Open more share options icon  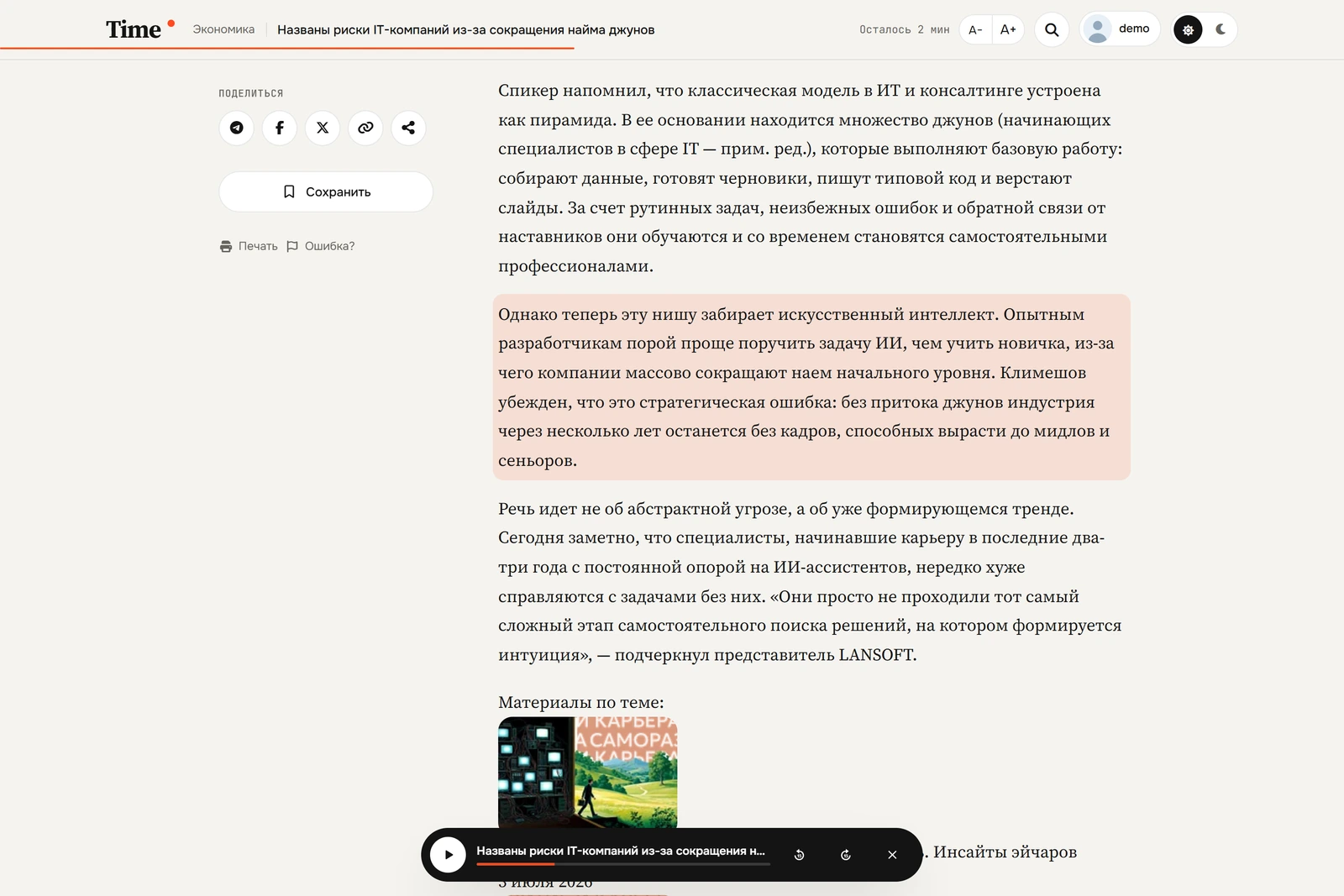[408, 128]
